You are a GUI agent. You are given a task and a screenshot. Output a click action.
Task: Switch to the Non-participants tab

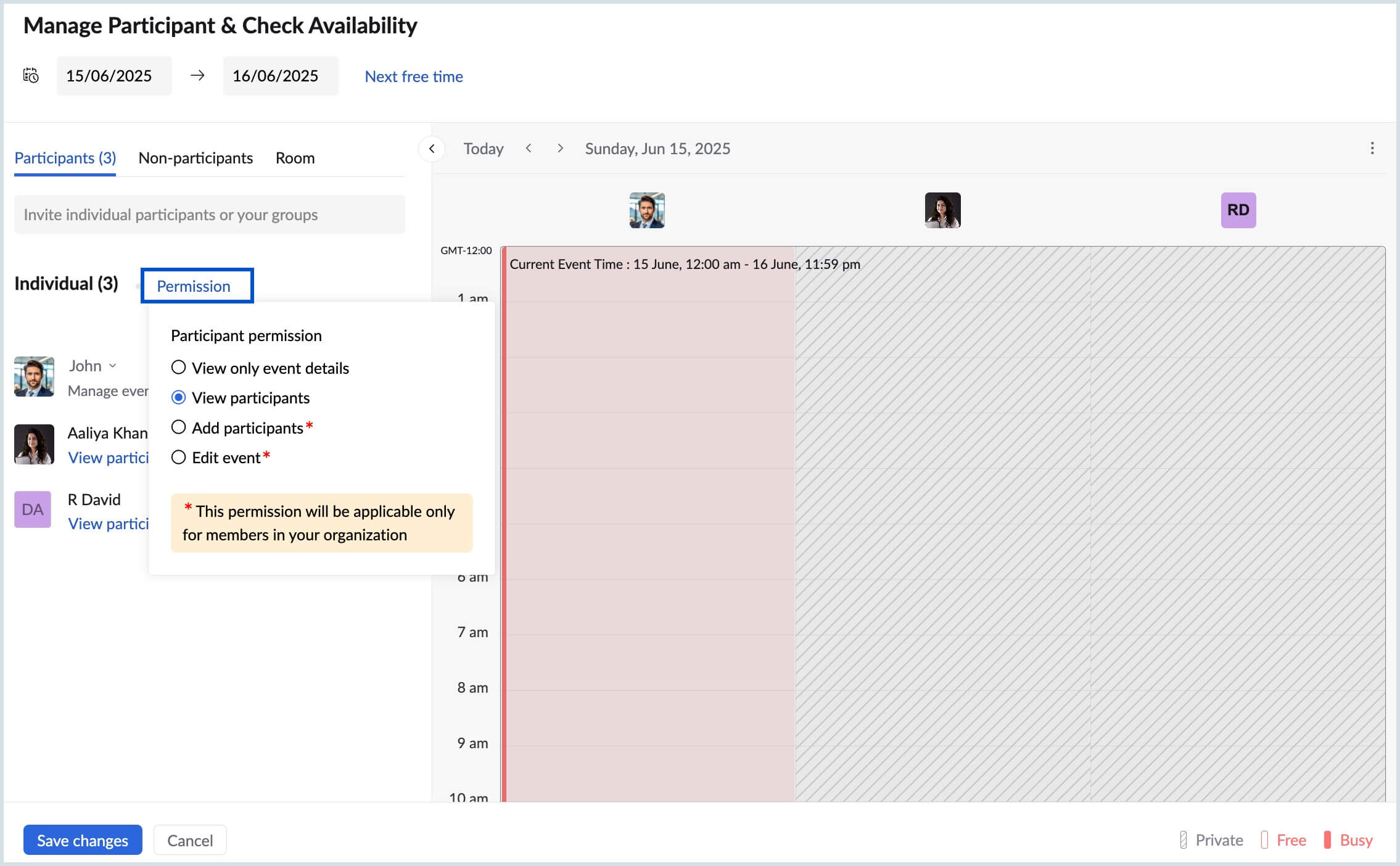[196, 158]
